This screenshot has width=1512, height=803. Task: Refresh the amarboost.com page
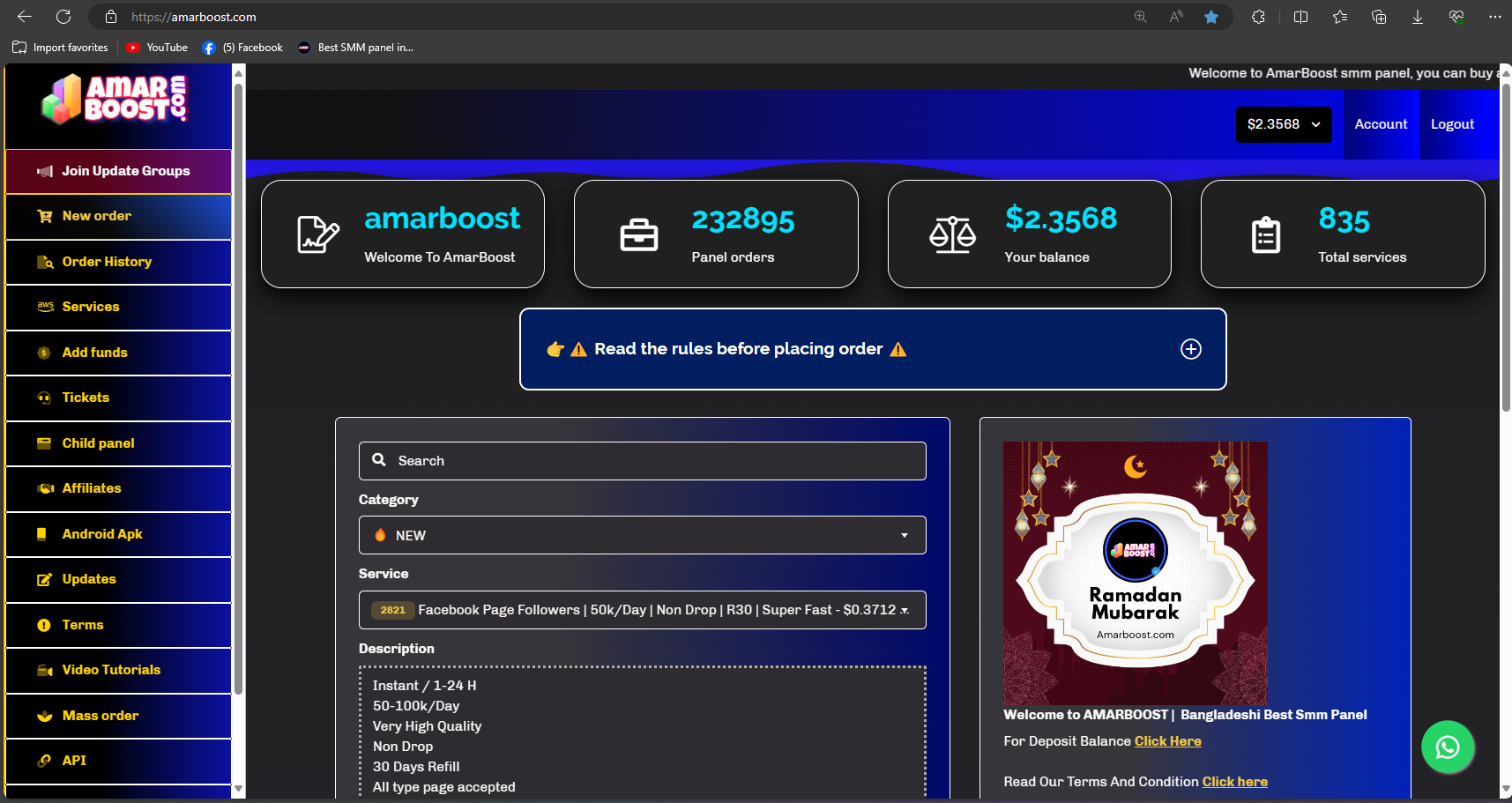63,17
